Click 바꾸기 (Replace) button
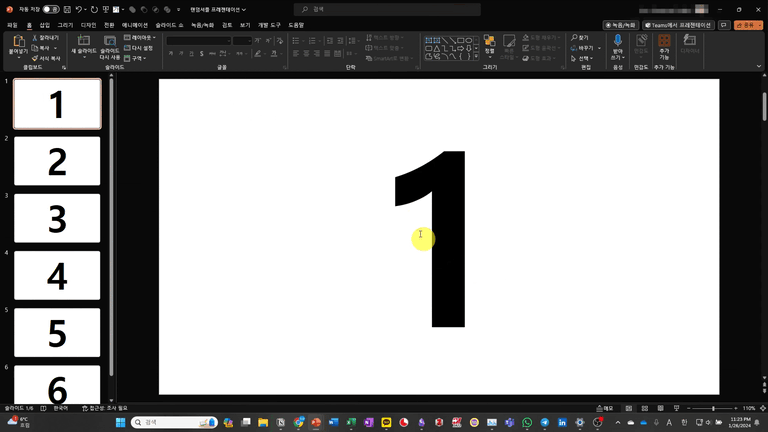Screen dimensions: 768x432 point(582,48)
